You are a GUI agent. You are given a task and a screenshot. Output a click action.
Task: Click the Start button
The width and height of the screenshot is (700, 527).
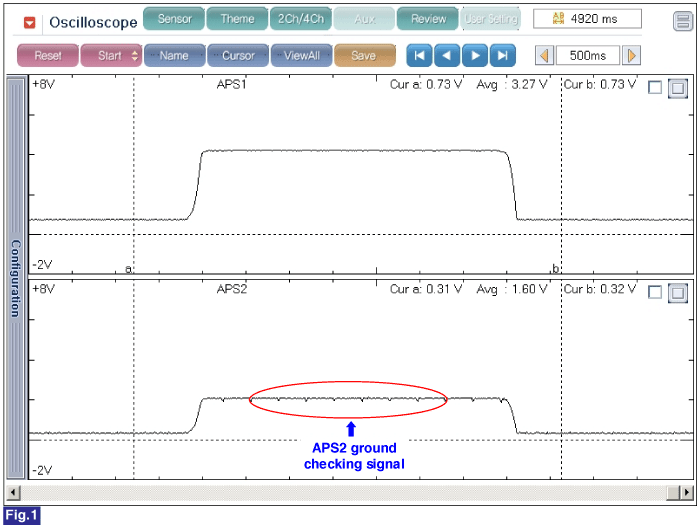(x=111, y=55)
